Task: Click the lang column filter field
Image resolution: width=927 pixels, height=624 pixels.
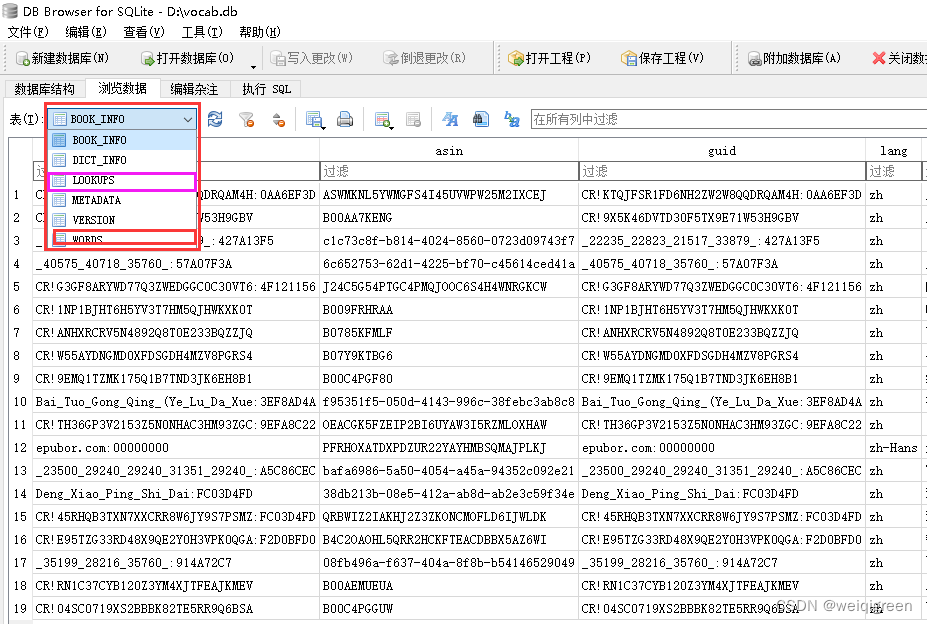Action: point(893,171)
